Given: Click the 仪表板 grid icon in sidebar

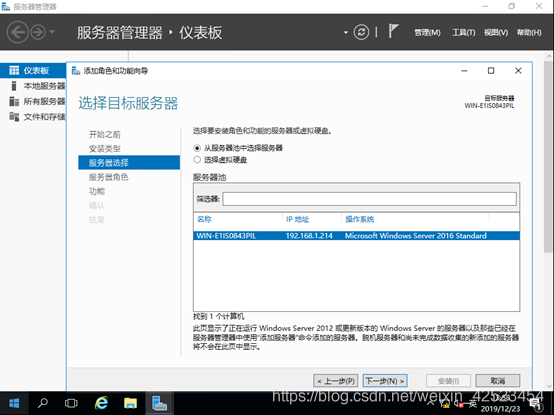Looking at the screenshot, I should (x=14, y=71).
